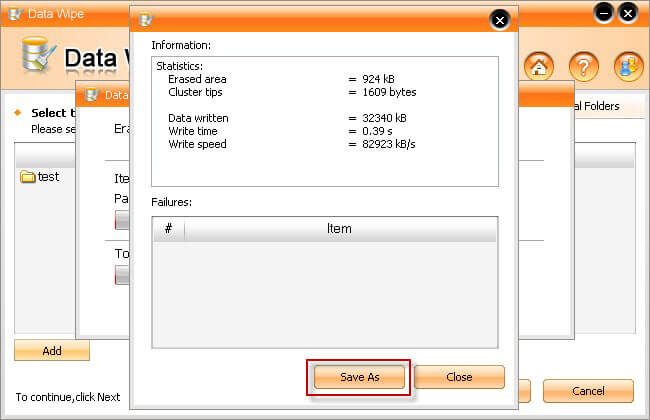
Task: Close the Information dialog with X
Action: [500, 20]
